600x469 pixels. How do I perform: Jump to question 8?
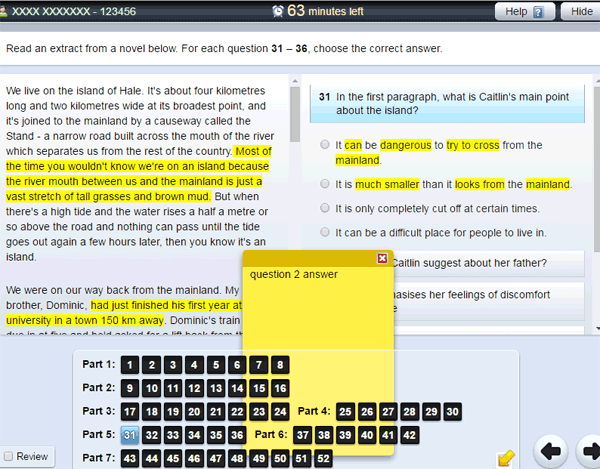tap(280, 365)
